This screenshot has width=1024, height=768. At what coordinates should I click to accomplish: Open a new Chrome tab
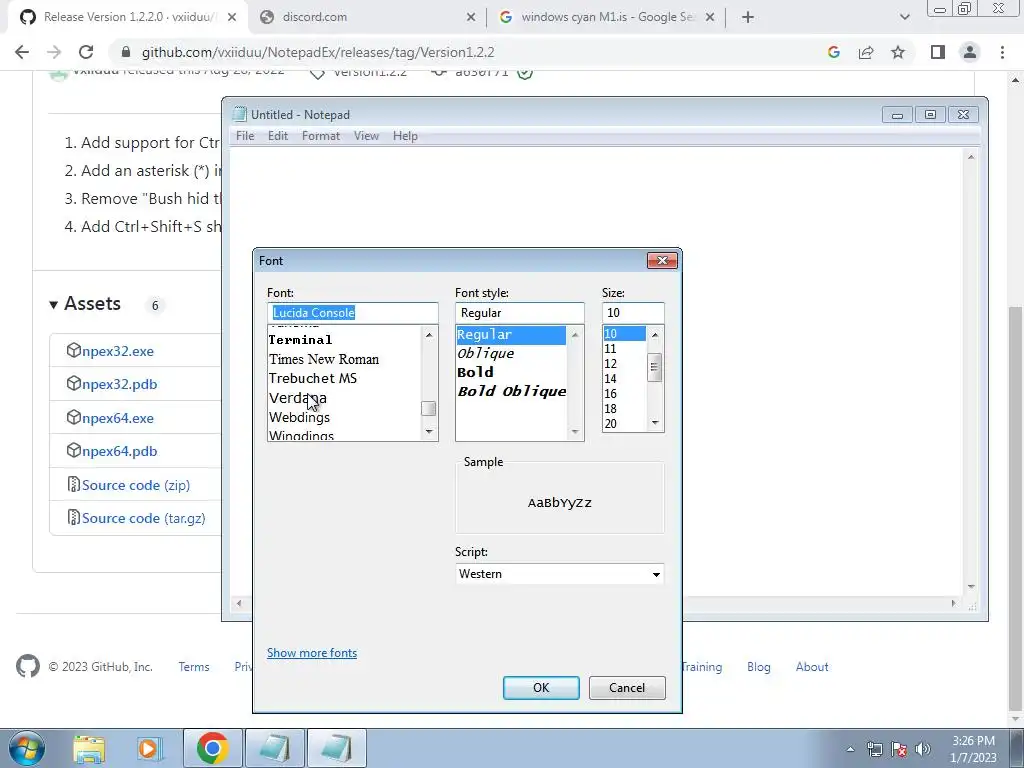click(x=748, y=17)
